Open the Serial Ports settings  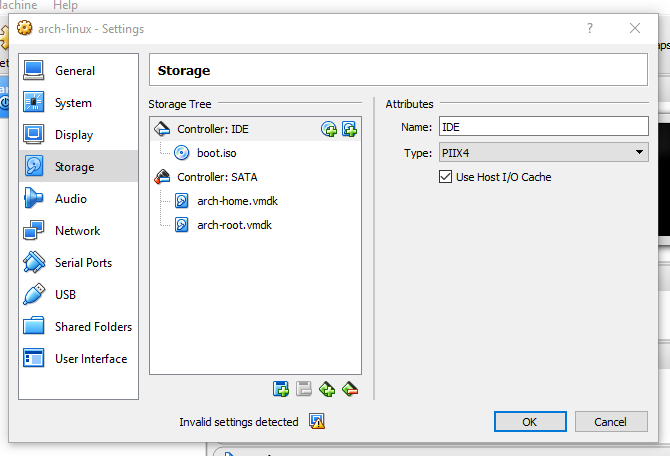79,262
